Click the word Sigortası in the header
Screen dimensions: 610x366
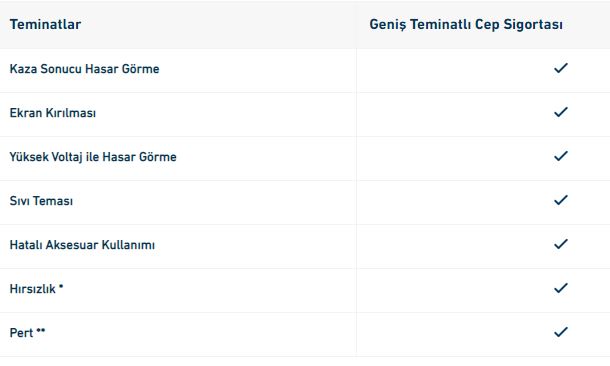[x=533, y=25]
